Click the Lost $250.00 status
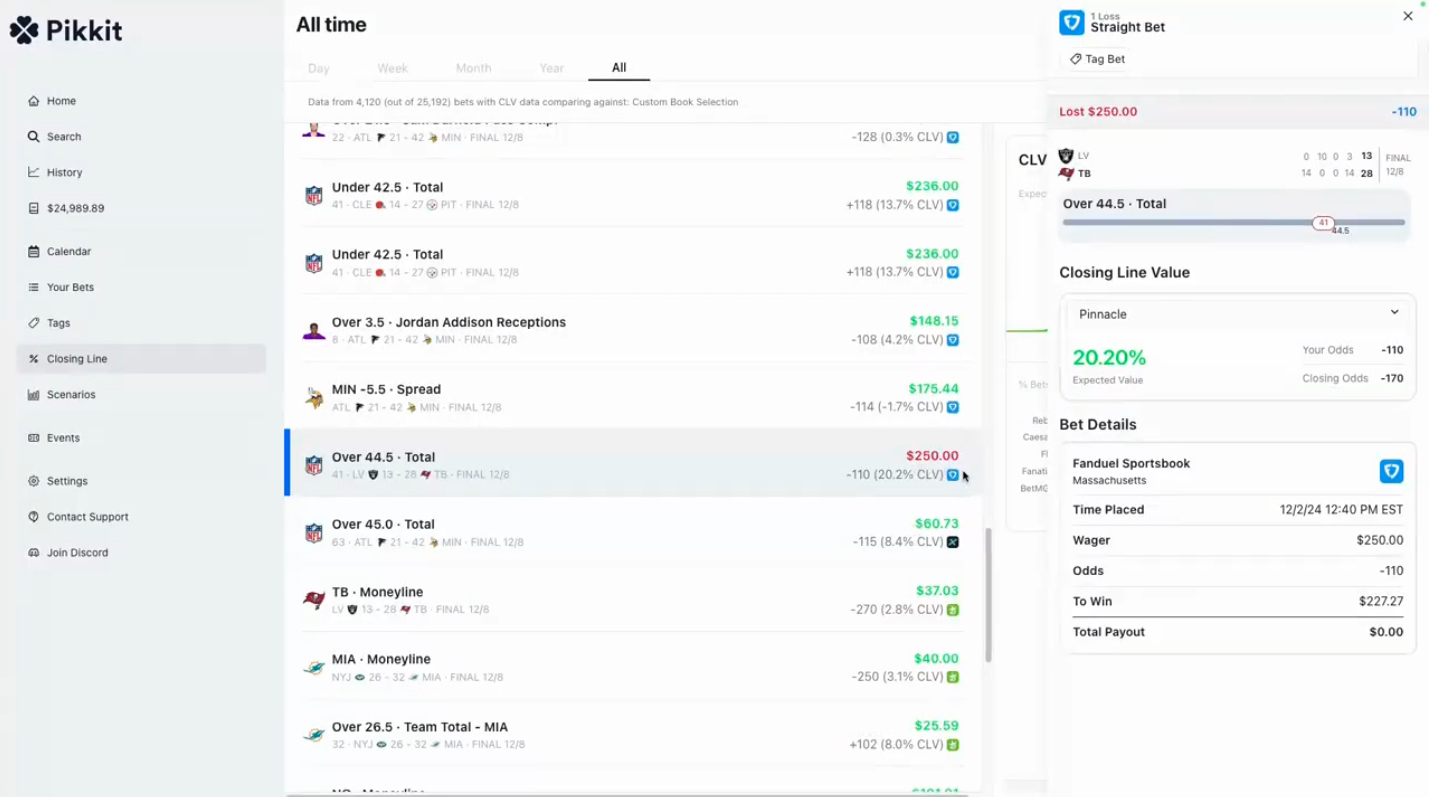1429x797 pixels. pos(1098,112)
